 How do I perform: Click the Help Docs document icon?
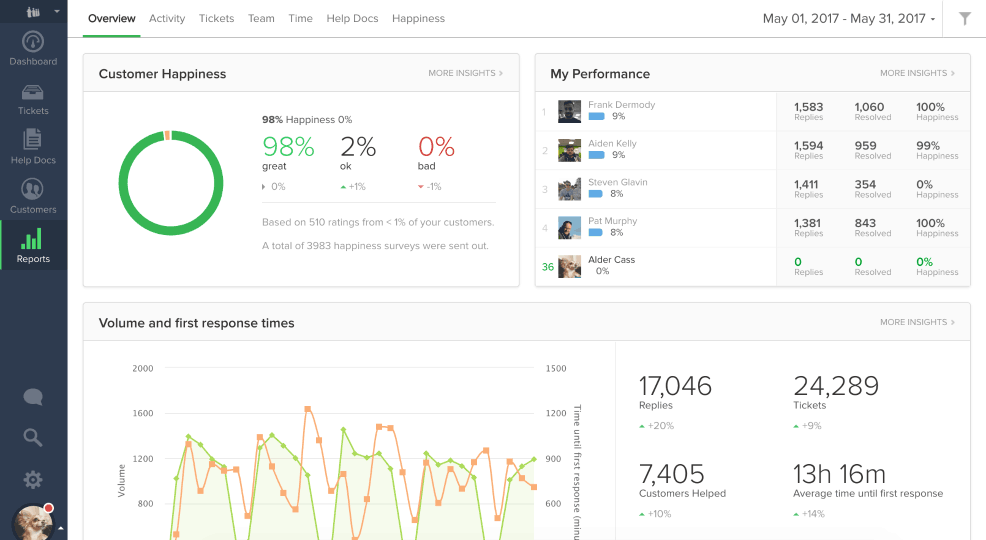coord(33,141)
